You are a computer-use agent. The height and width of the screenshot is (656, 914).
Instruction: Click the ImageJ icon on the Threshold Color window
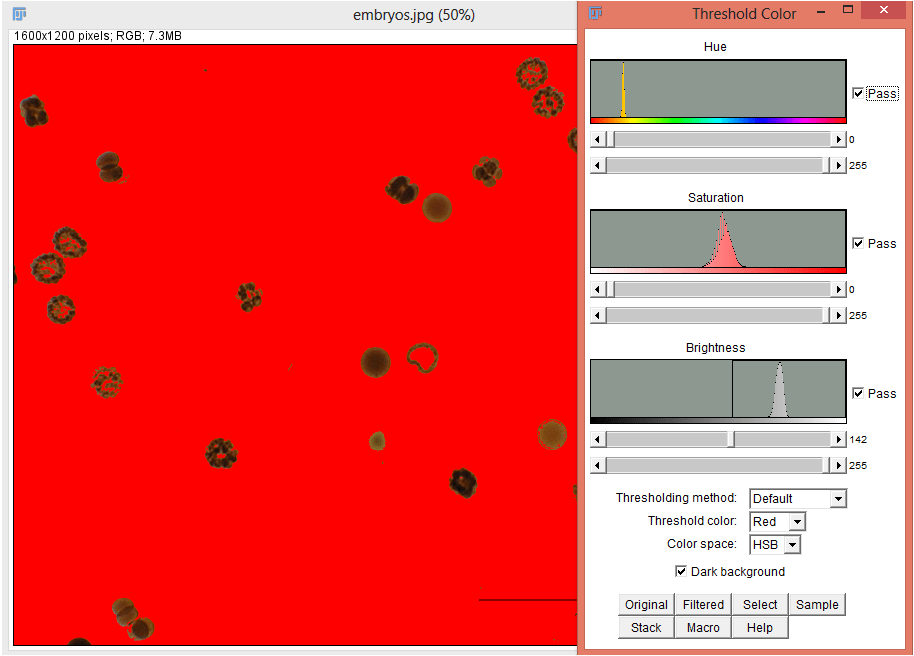click(595, 13)
